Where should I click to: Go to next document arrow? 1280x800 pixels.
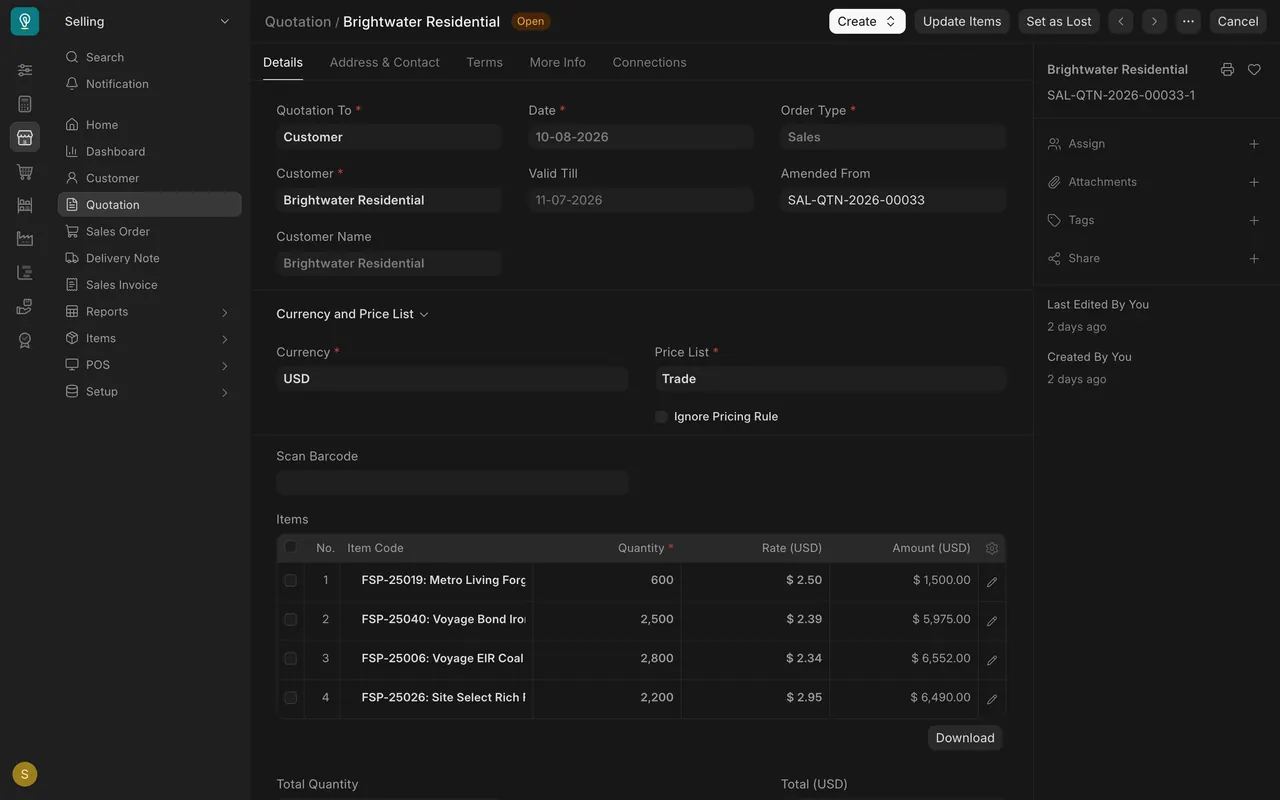click(x=1154, y=21)
